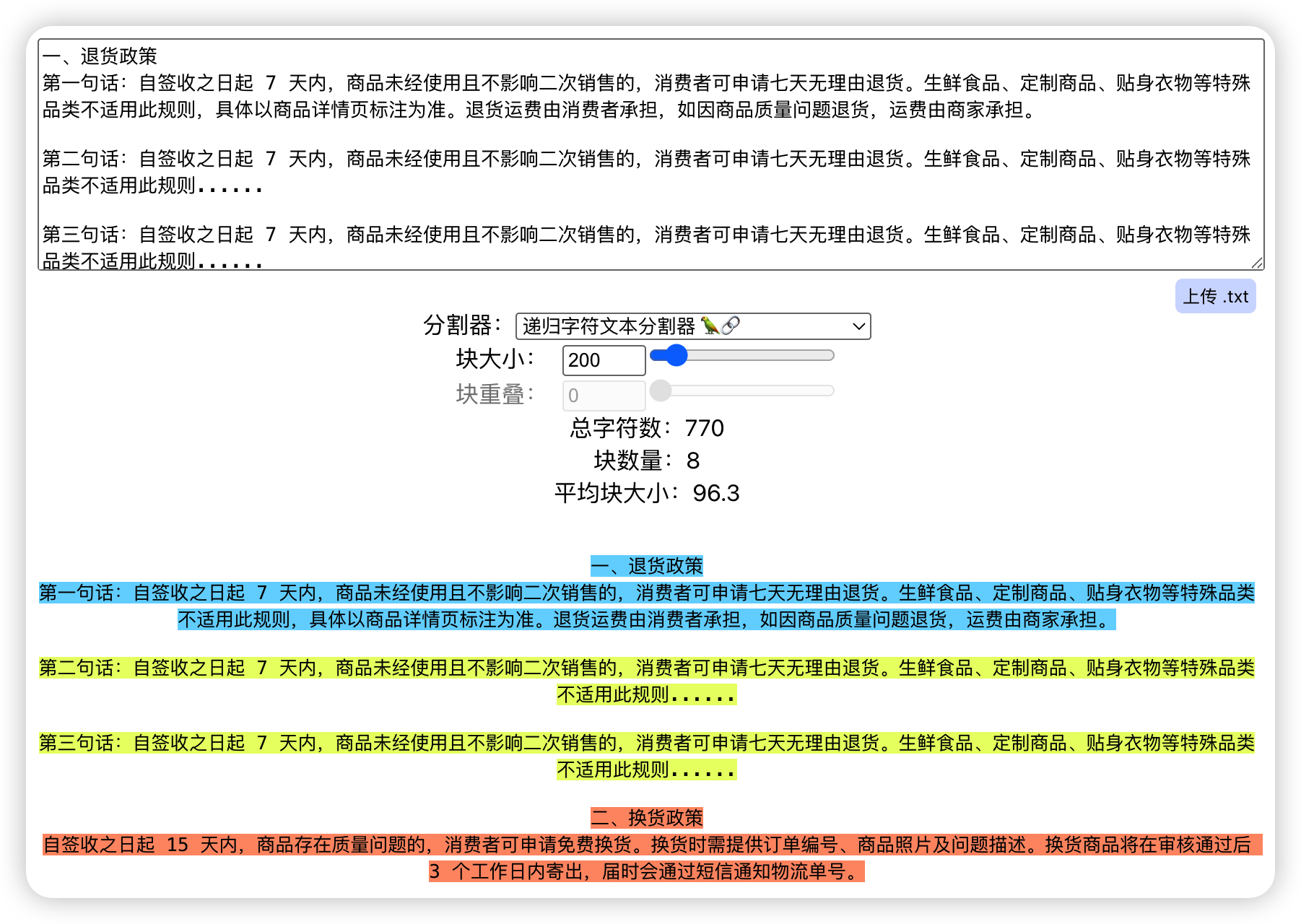Click inside the source text area

[650, 154]
